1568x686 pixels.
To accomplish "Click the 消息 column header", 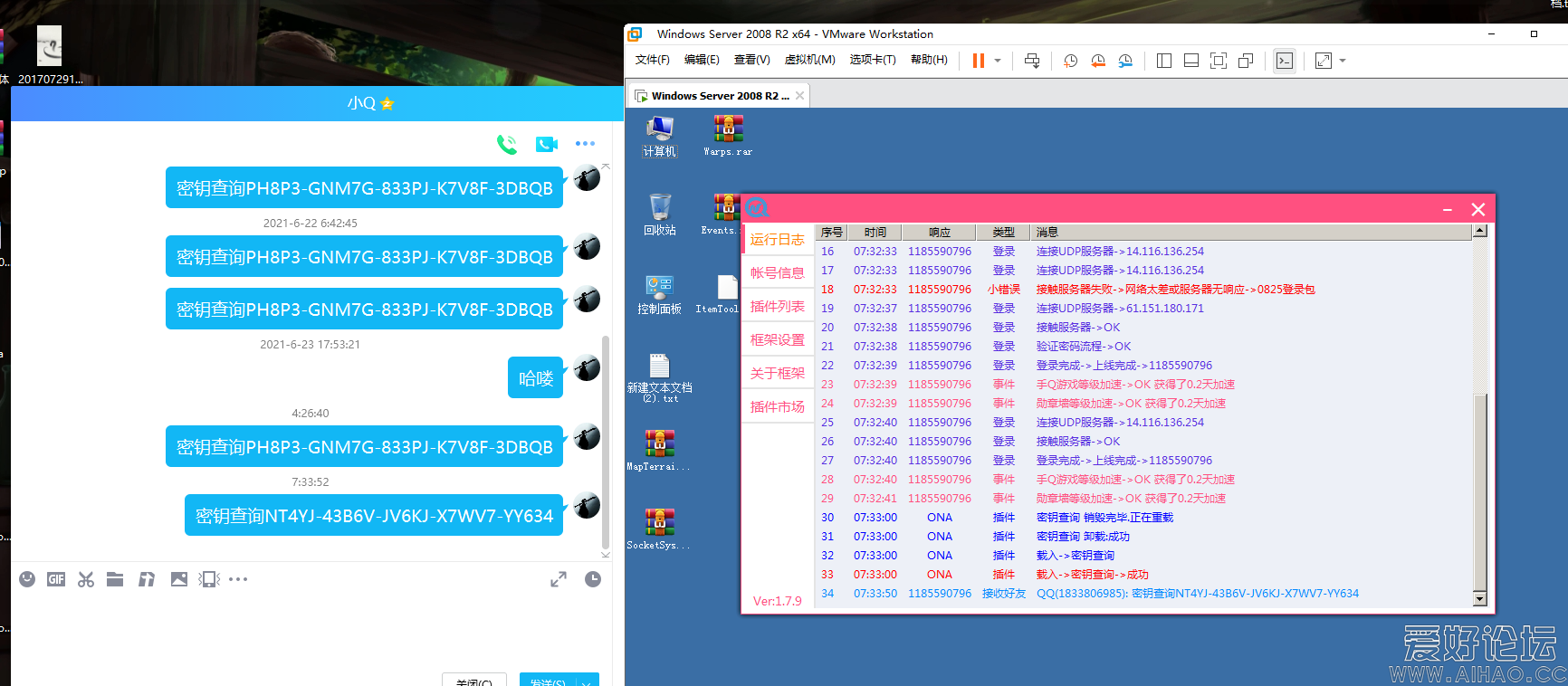I will (1252, 233).
